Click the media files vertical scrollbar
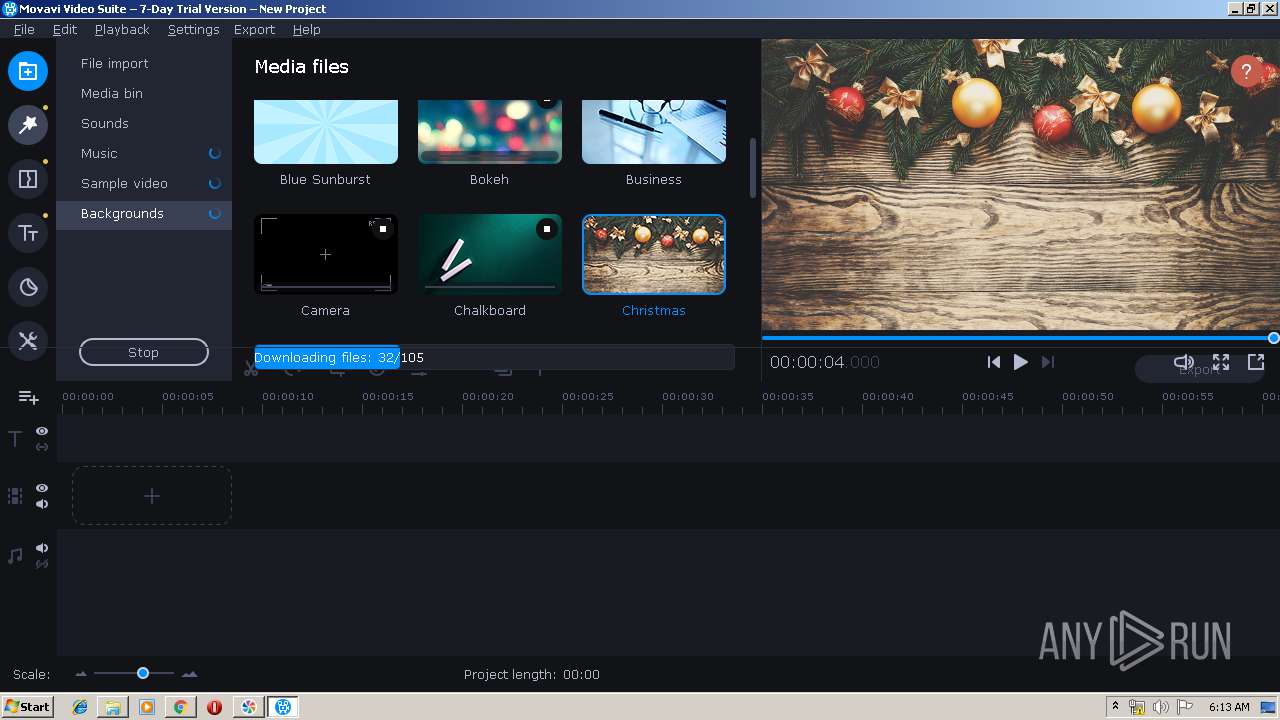 pos(754,168)
